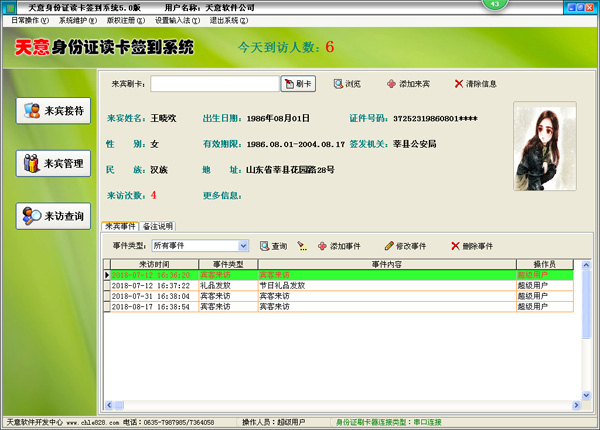The image size is (600, 430).
Task: Expand the 事件类型 dropdown
Action: tap(243, 245)
